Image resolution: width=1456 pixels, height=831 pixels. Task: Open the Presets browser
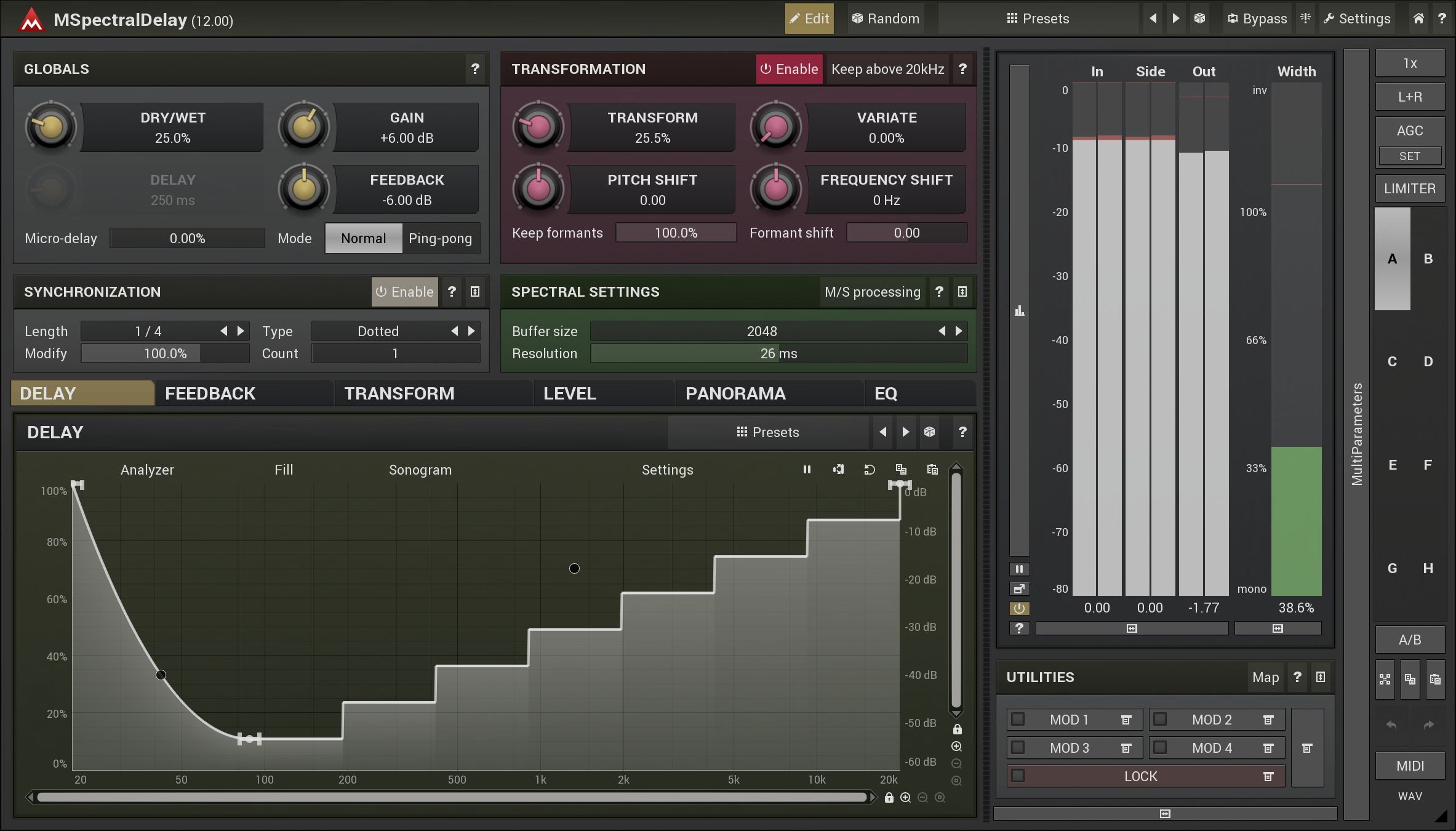(1039, 18)
